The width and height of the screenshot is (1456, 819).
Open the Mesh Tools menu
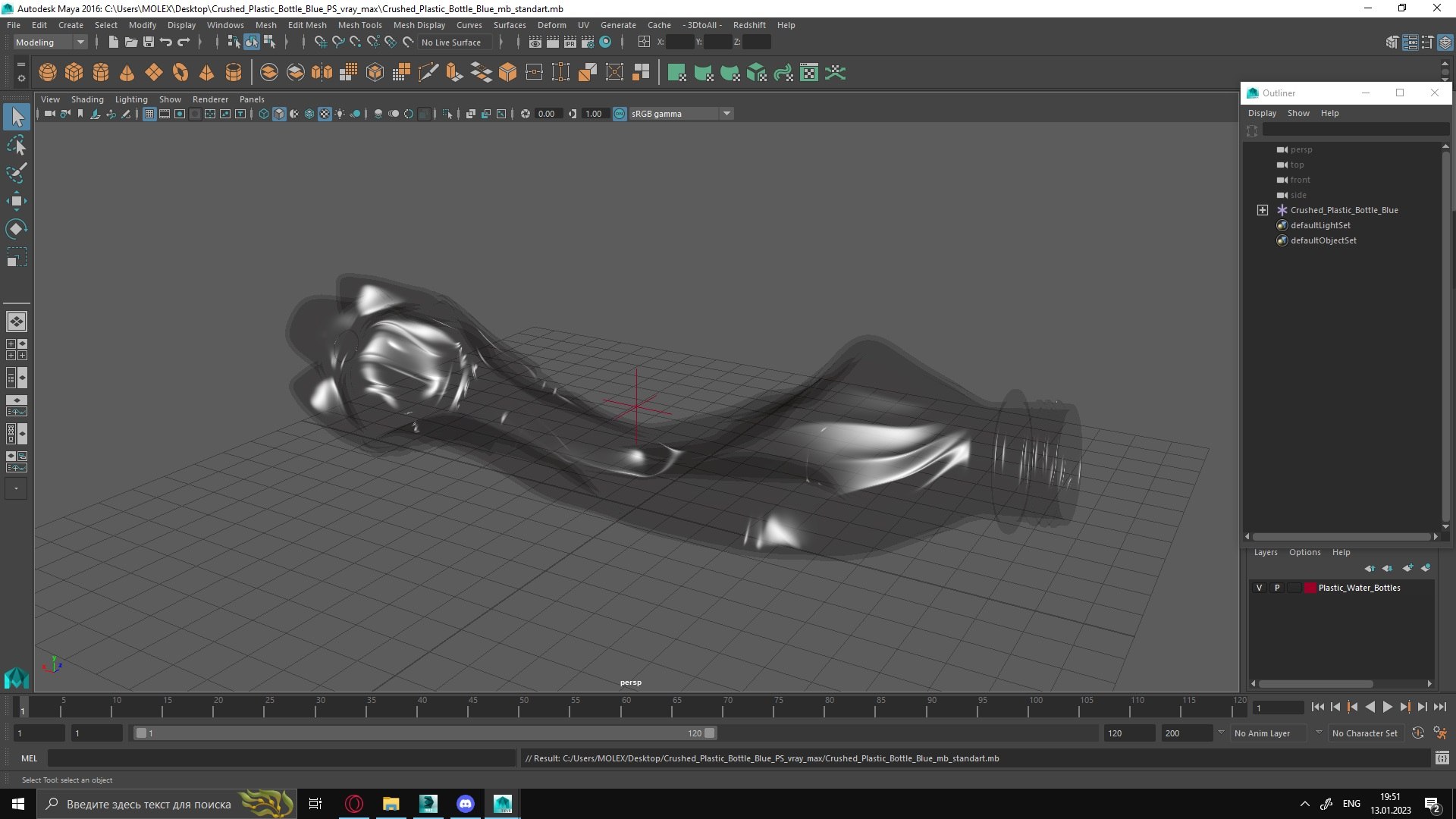coord(359,25)
